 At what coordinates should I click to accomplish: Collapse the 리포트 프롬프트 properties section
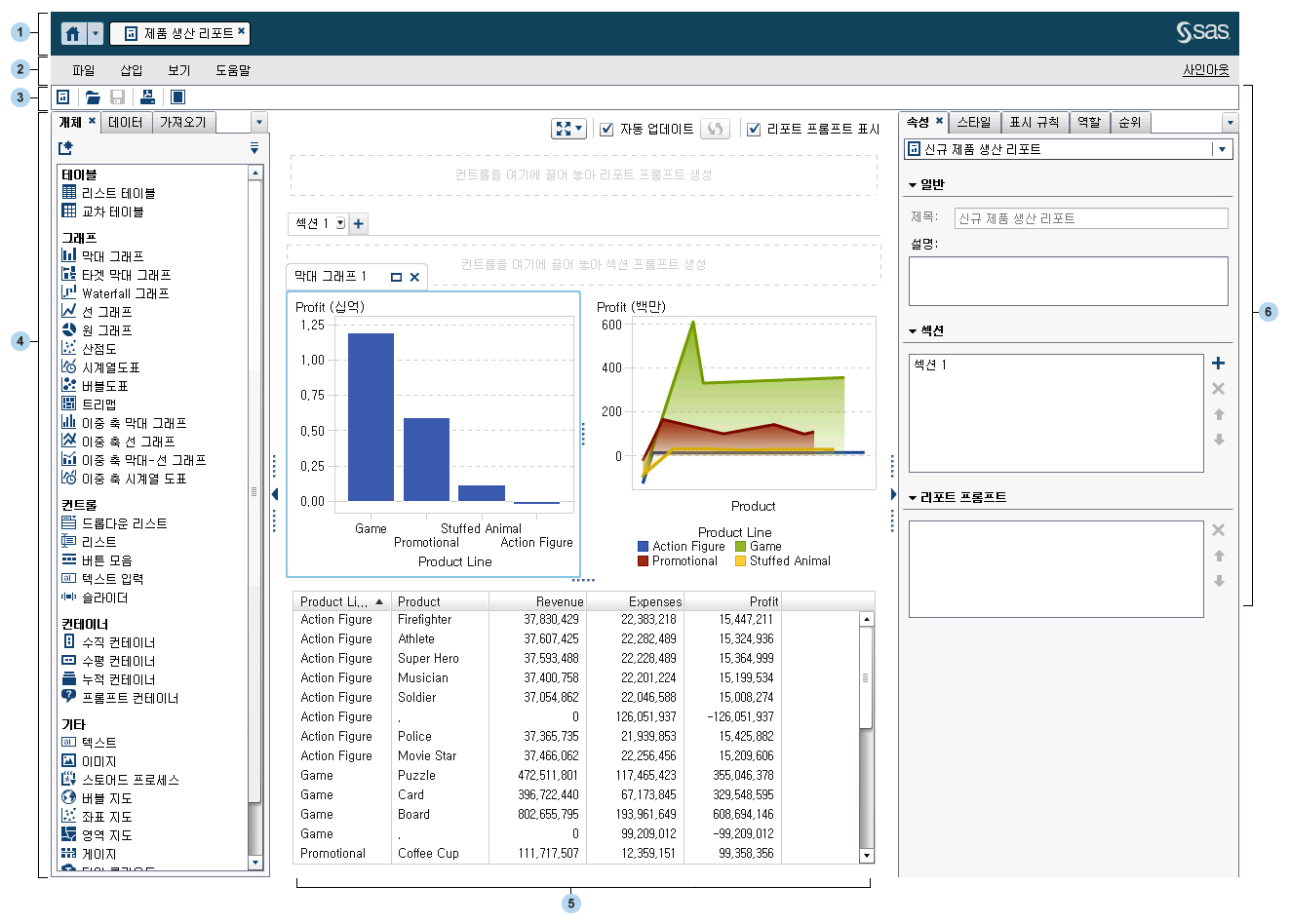913,498
